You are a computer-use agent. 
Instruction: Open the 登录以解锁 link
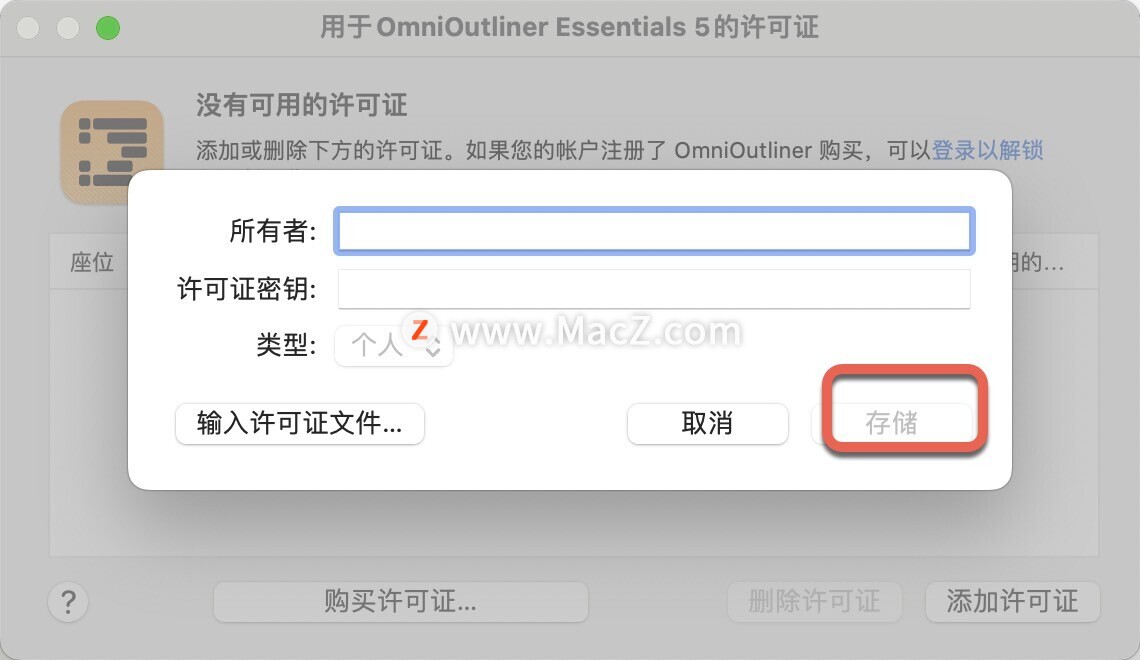coord(987,150)
